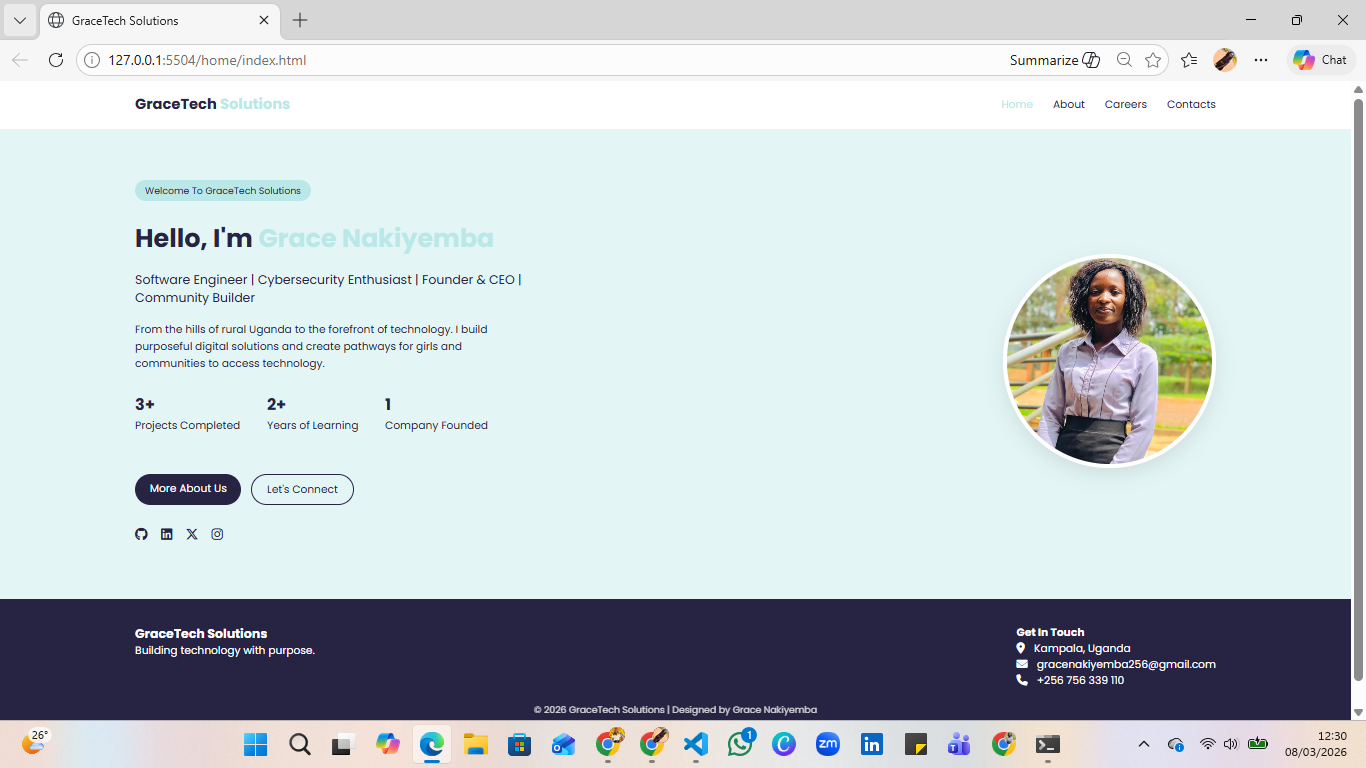Go to the About nav link
Image resolution: width=1366 pixels, height=768 pixels.
tap(1069, 104)
